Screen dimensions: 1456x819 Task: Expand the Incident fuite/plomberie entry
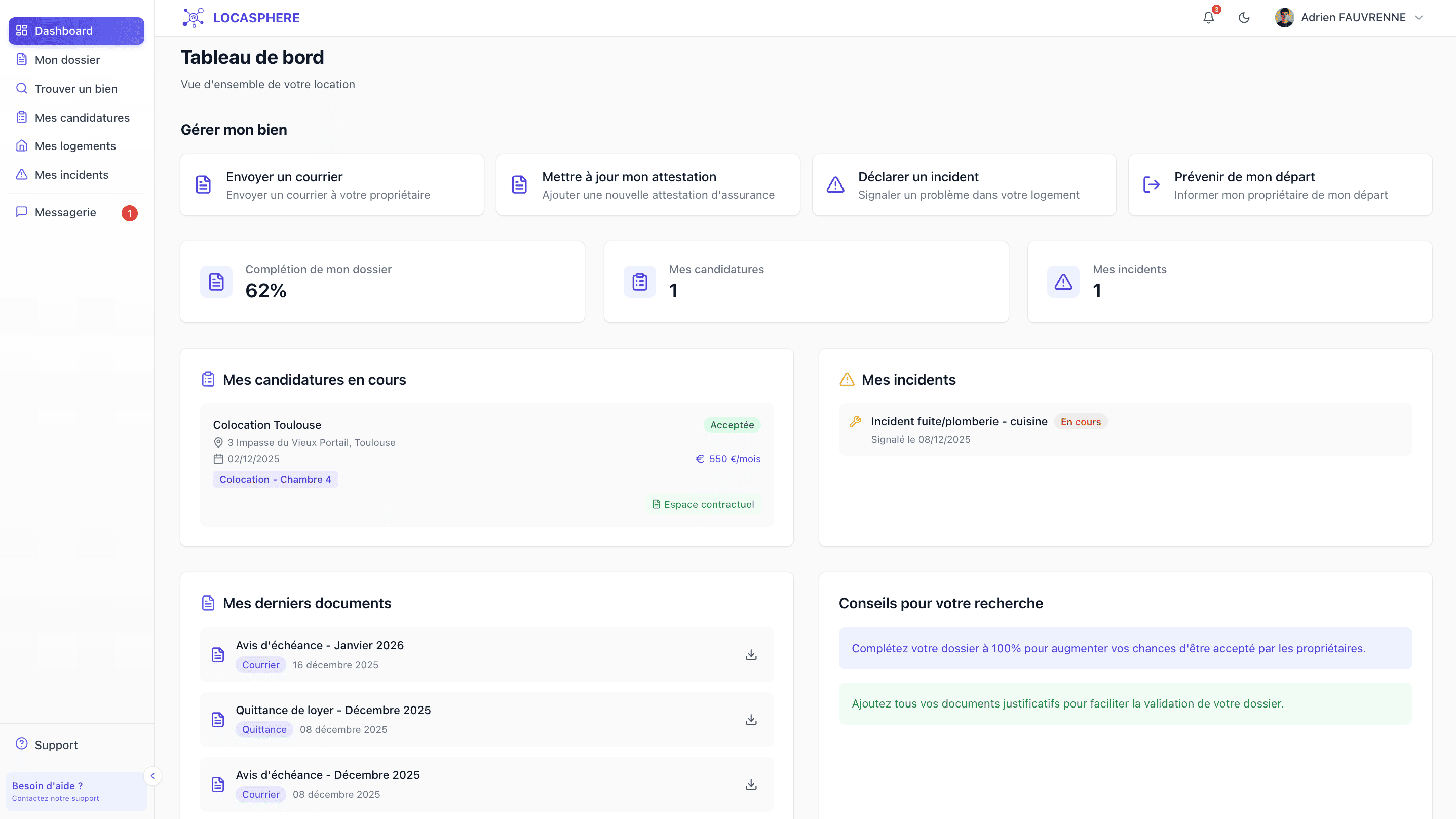(x=959, y=421)
